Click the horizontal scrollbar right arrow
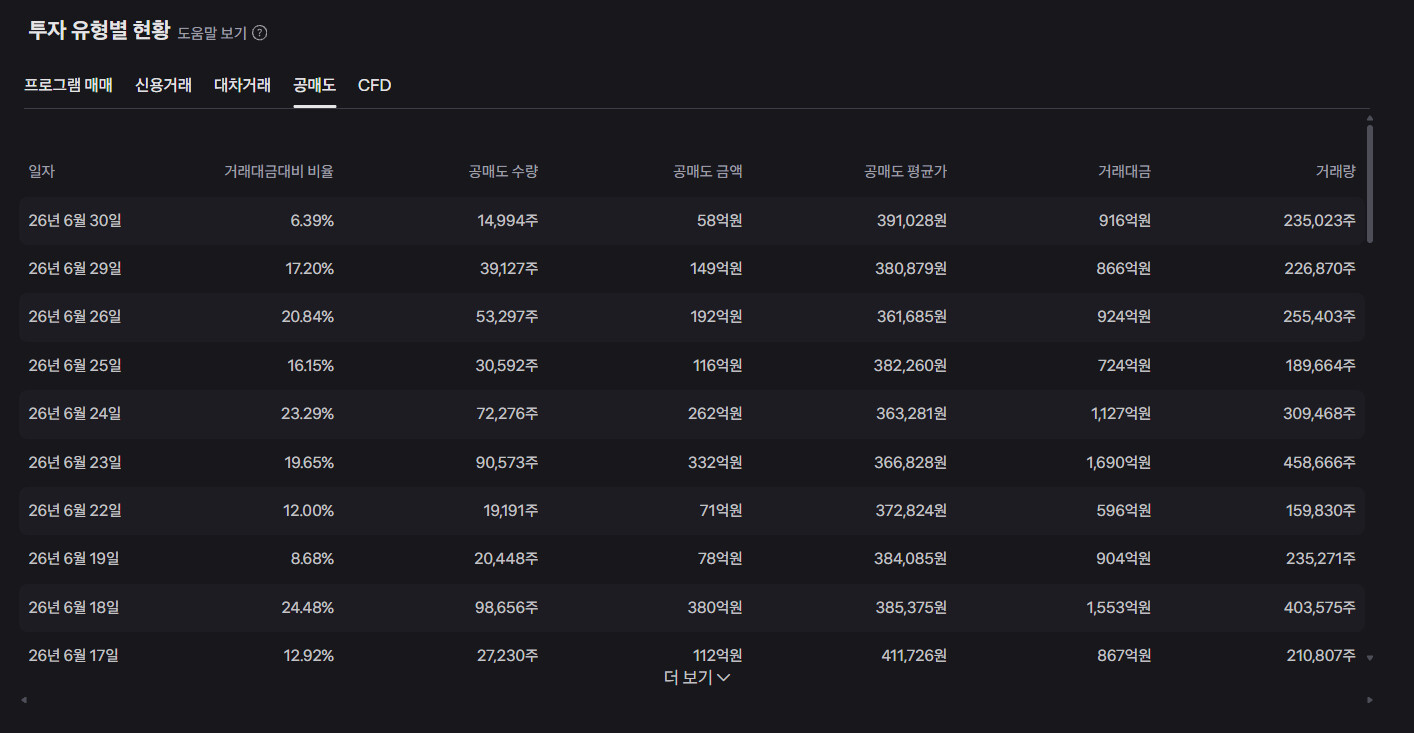Image resolution: width=1414 pixels, height=733 pixels. click(1369, 700)
